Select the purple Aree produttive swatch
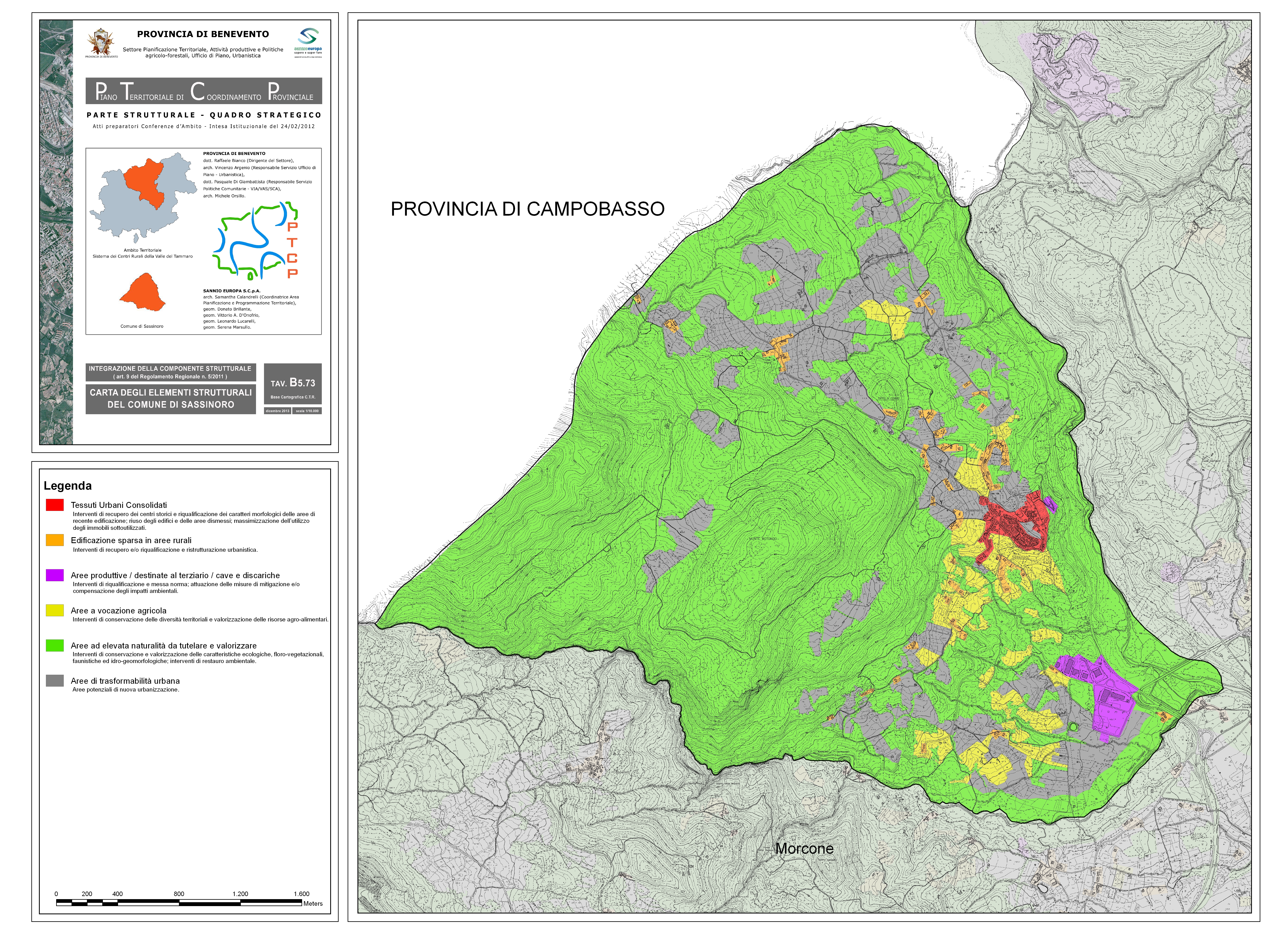 pyautogui.click(x=55, y=575)
